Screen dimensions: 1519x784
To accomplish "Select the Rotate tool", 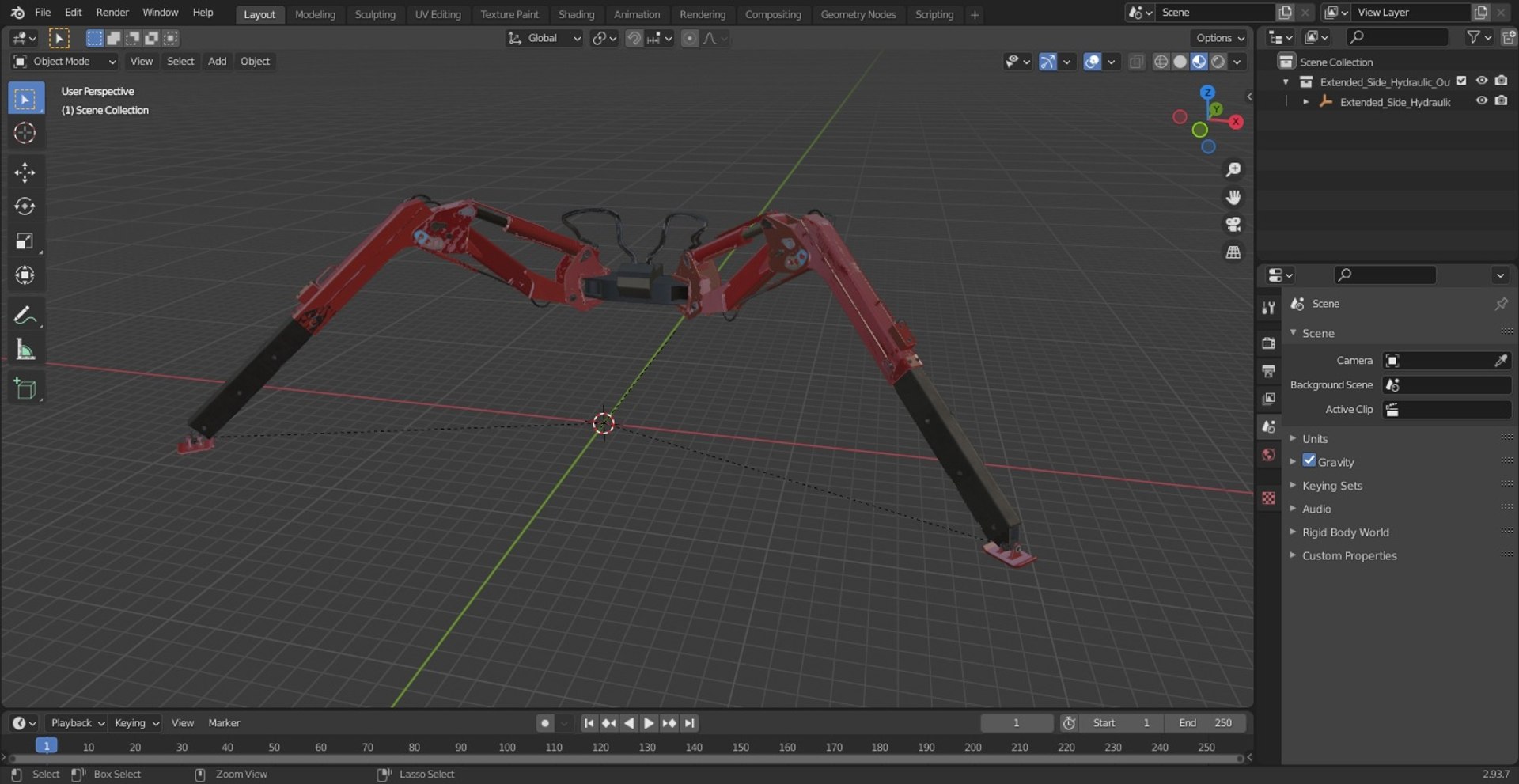I will pyautogui.click(x=25, y=206).
